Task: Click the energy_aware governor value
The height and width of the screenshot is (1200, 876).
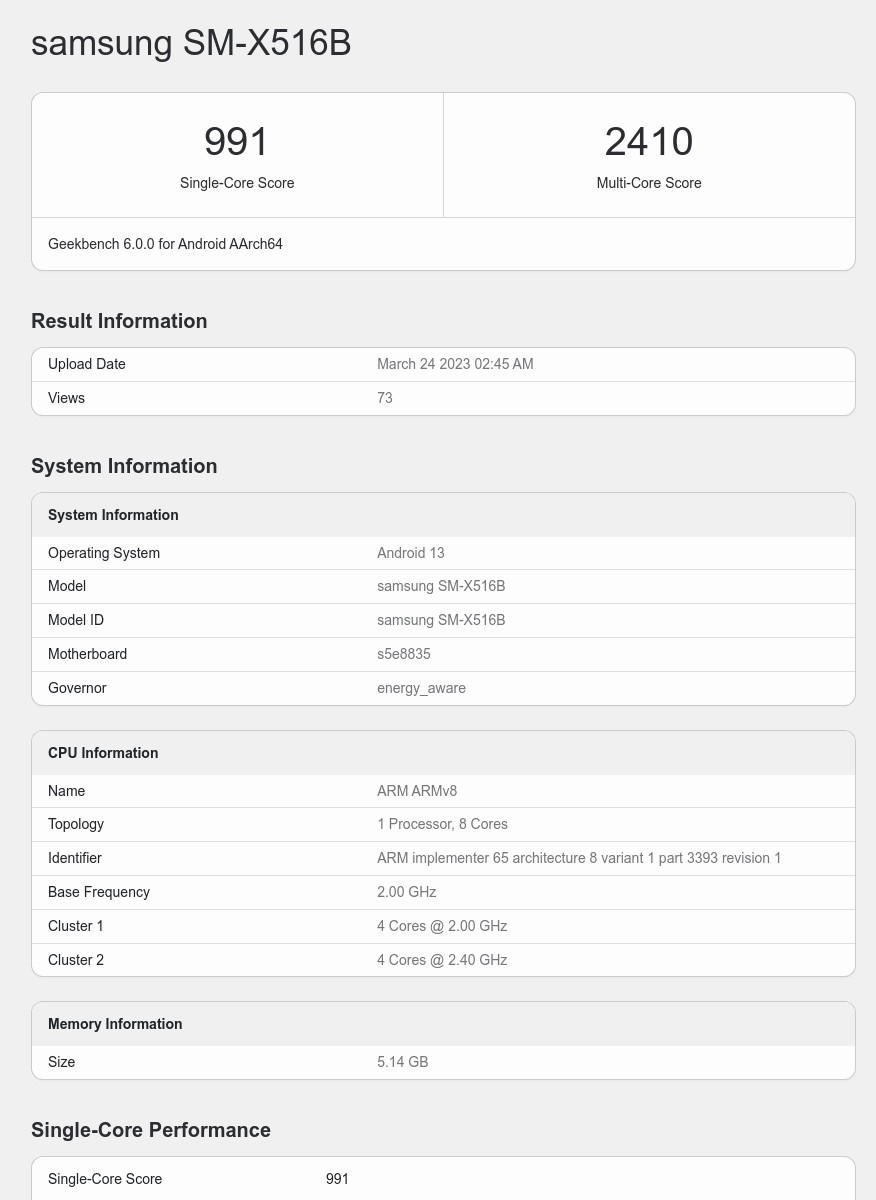Action: (x=421, y=688)
